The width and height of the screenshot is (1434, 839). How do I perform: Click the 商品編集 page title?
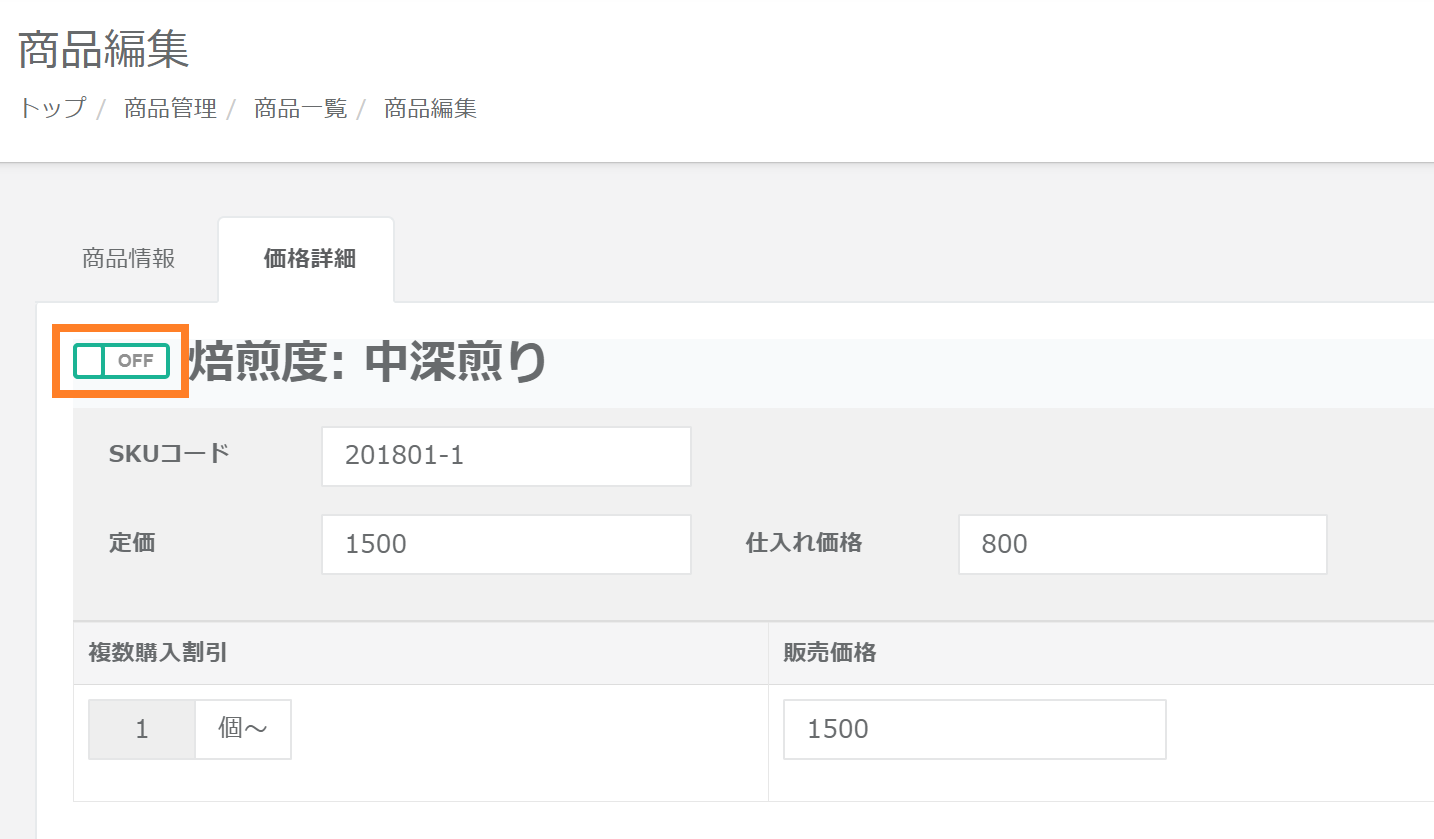tap(104, 50)
